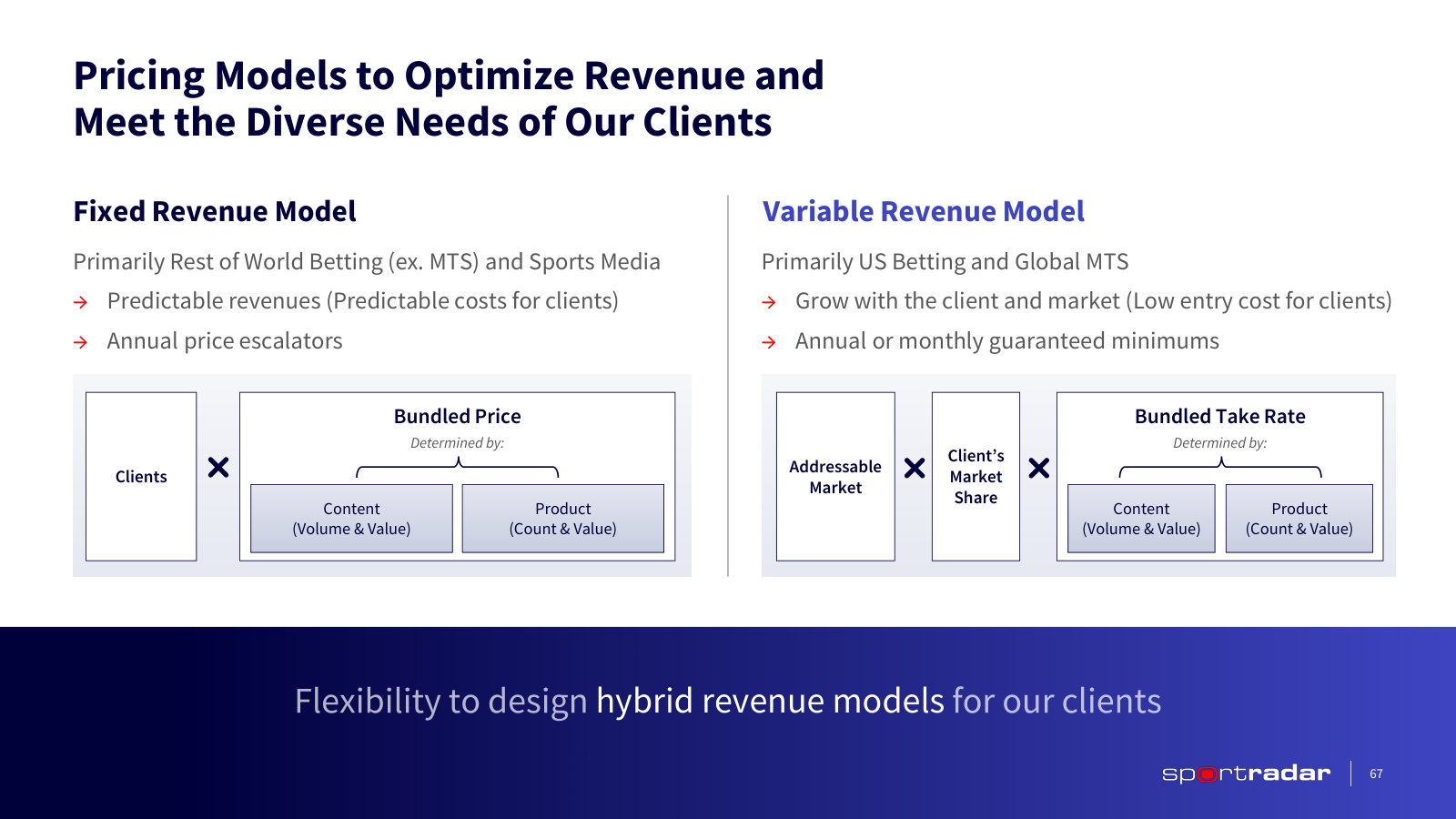The height and width of the screenshot is (819, 1456).
Task: Click the Sportradar logo
Action: (x=1246, y=773)
